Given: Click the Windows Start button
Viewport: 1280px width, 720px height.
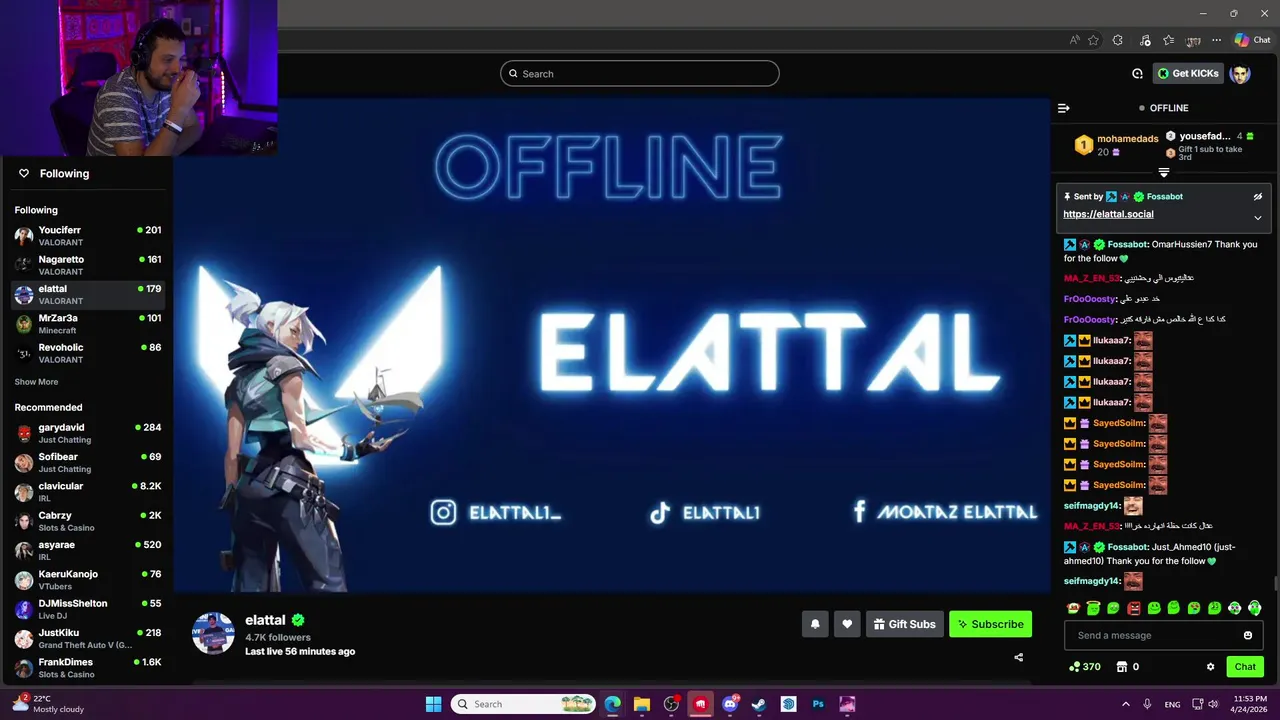Looking at the screenshot, I should pyautogui.click(x=433, y=704).
